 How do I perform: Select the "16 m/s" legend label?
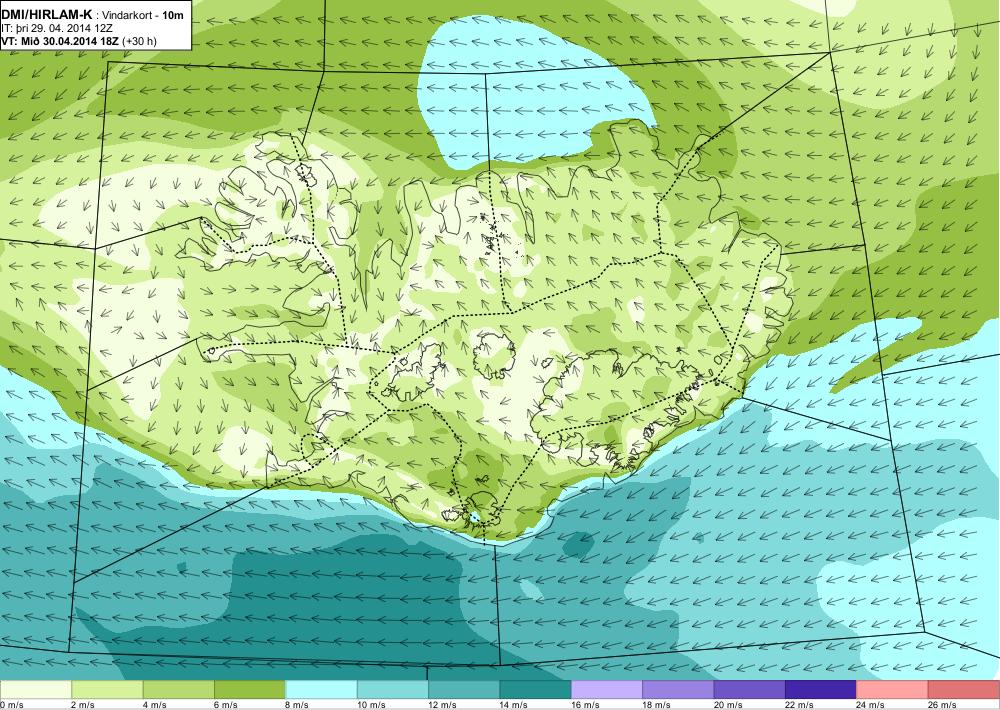[x=586, y=705]
